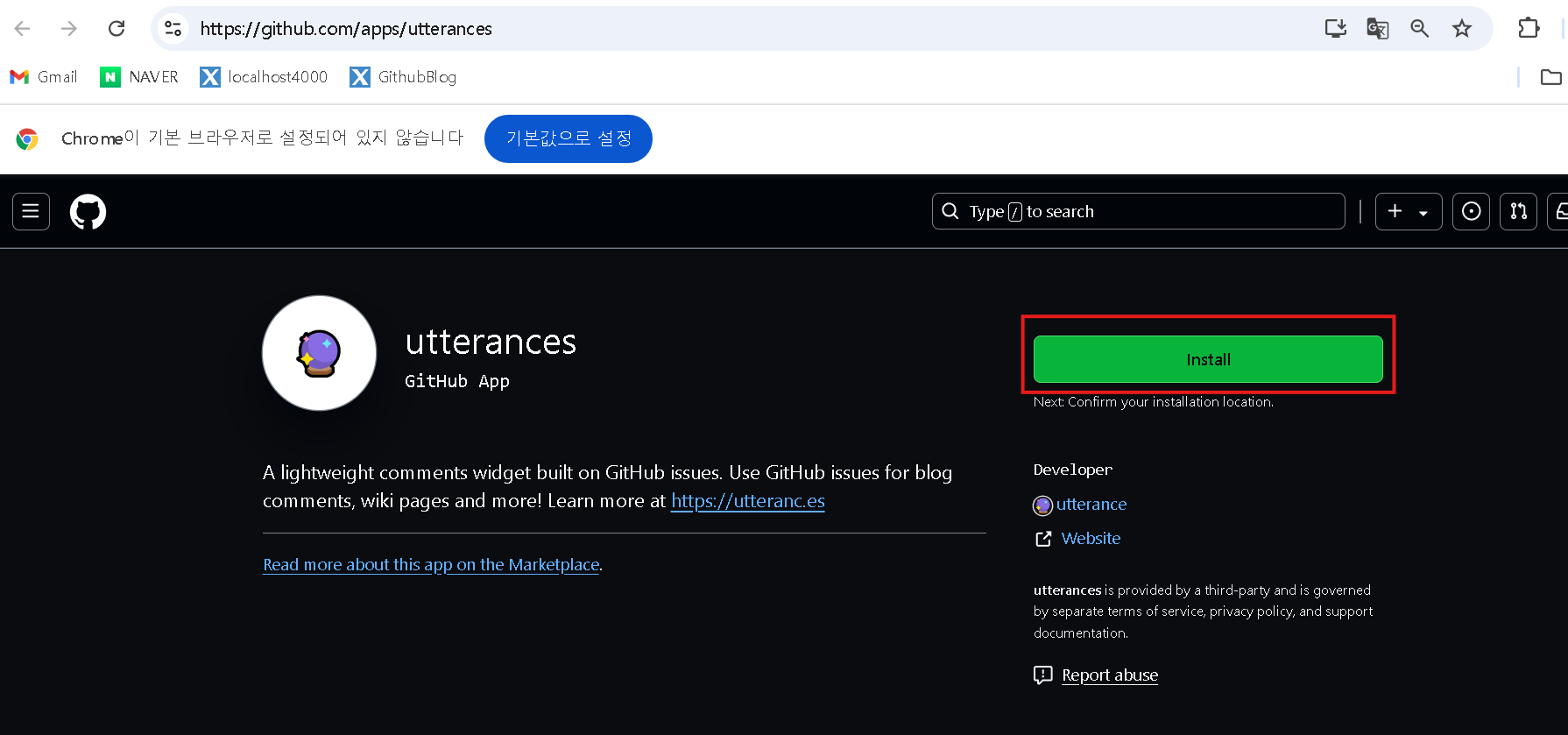
Task: Set Chrome as default with 기본값으로 설정 button
Action: [x=568, y=138]
